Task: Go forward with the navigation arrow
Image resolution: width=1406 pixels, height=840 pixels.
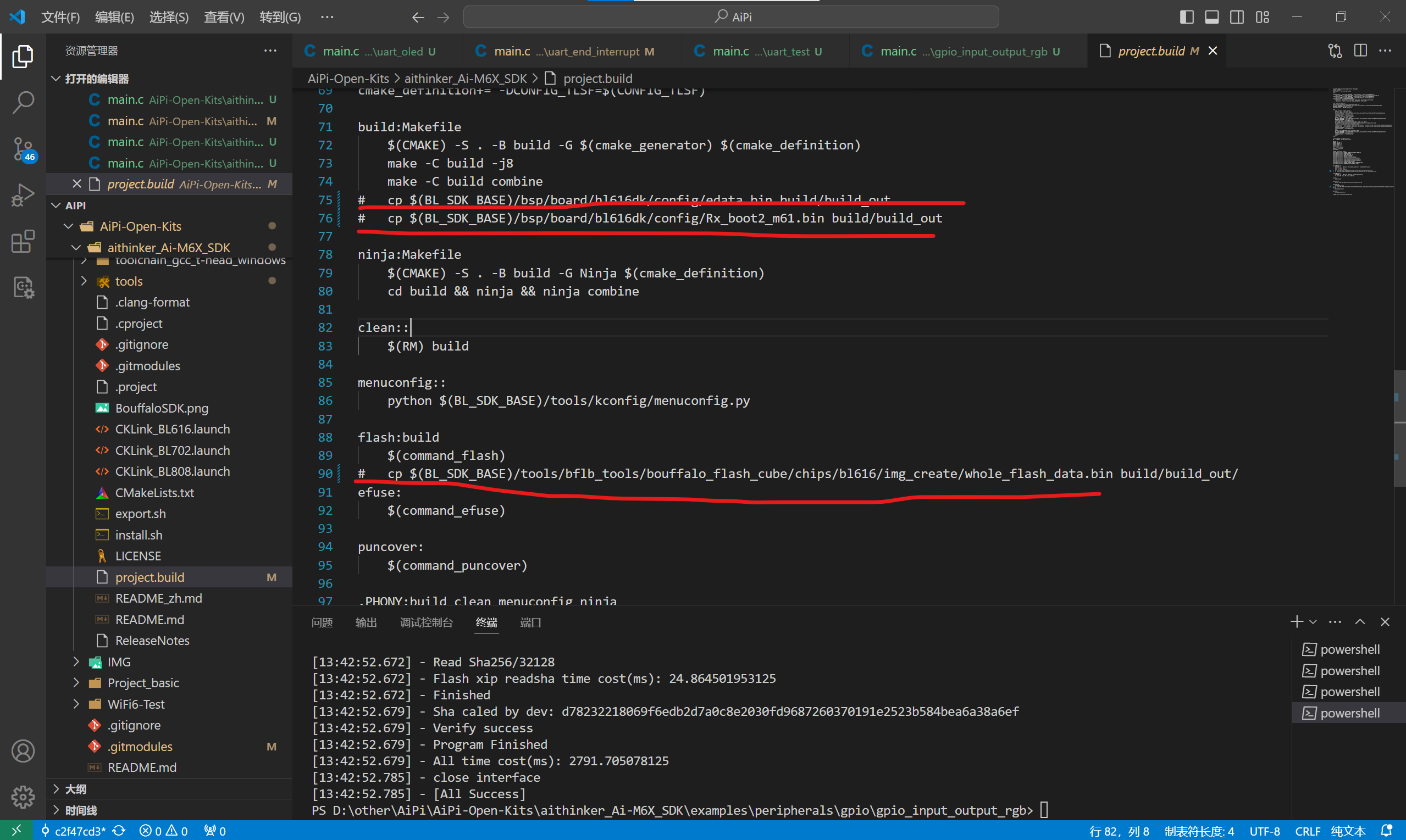Action: [444, 18]
